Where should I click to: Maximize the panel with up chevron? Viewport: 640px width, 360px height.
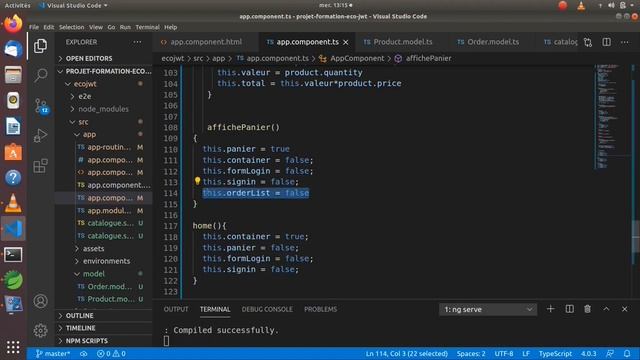point(606,309)
